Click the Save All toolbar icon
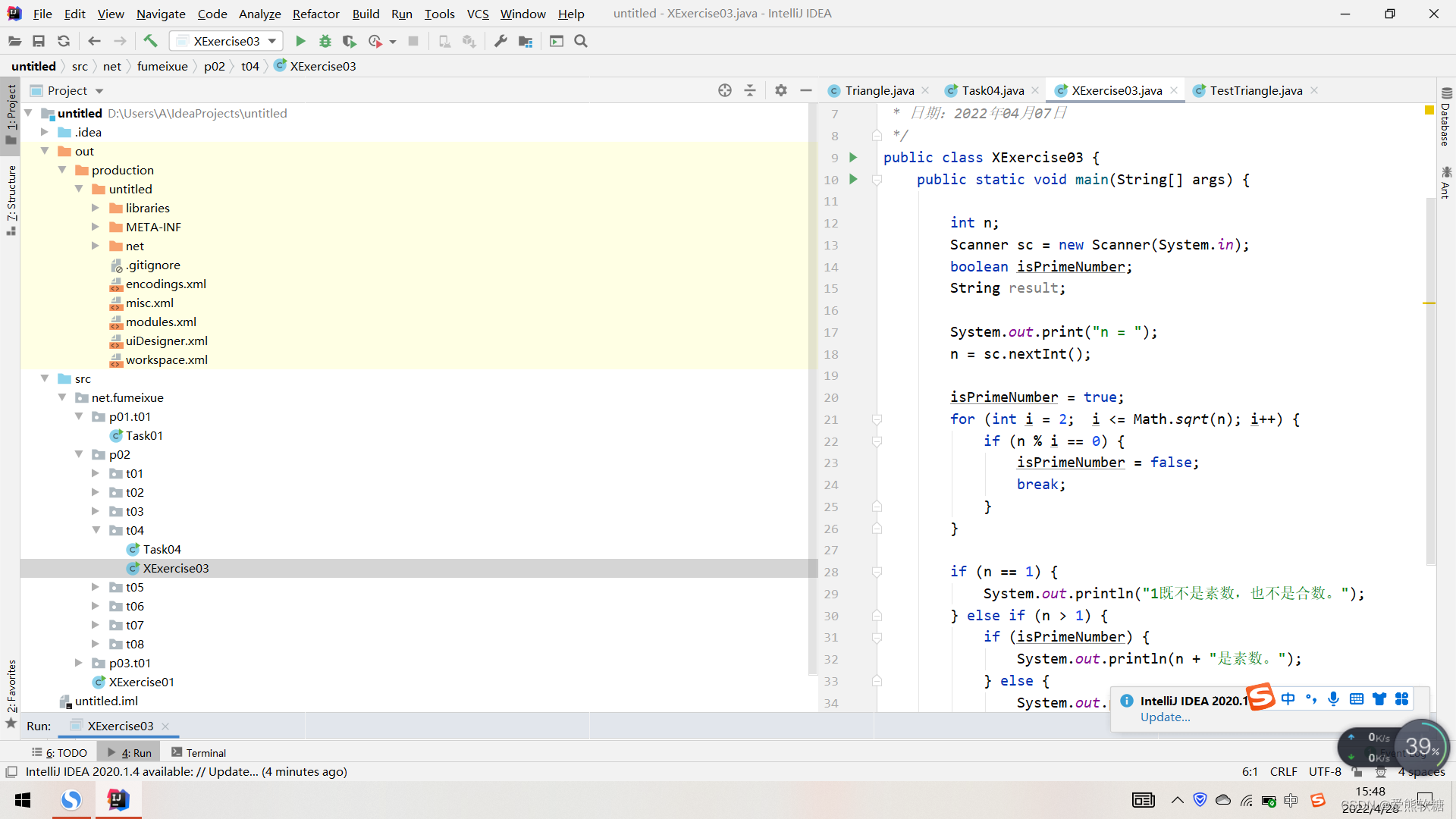The height and width of the screenshot is (819, 1456). tap(39, 41)
